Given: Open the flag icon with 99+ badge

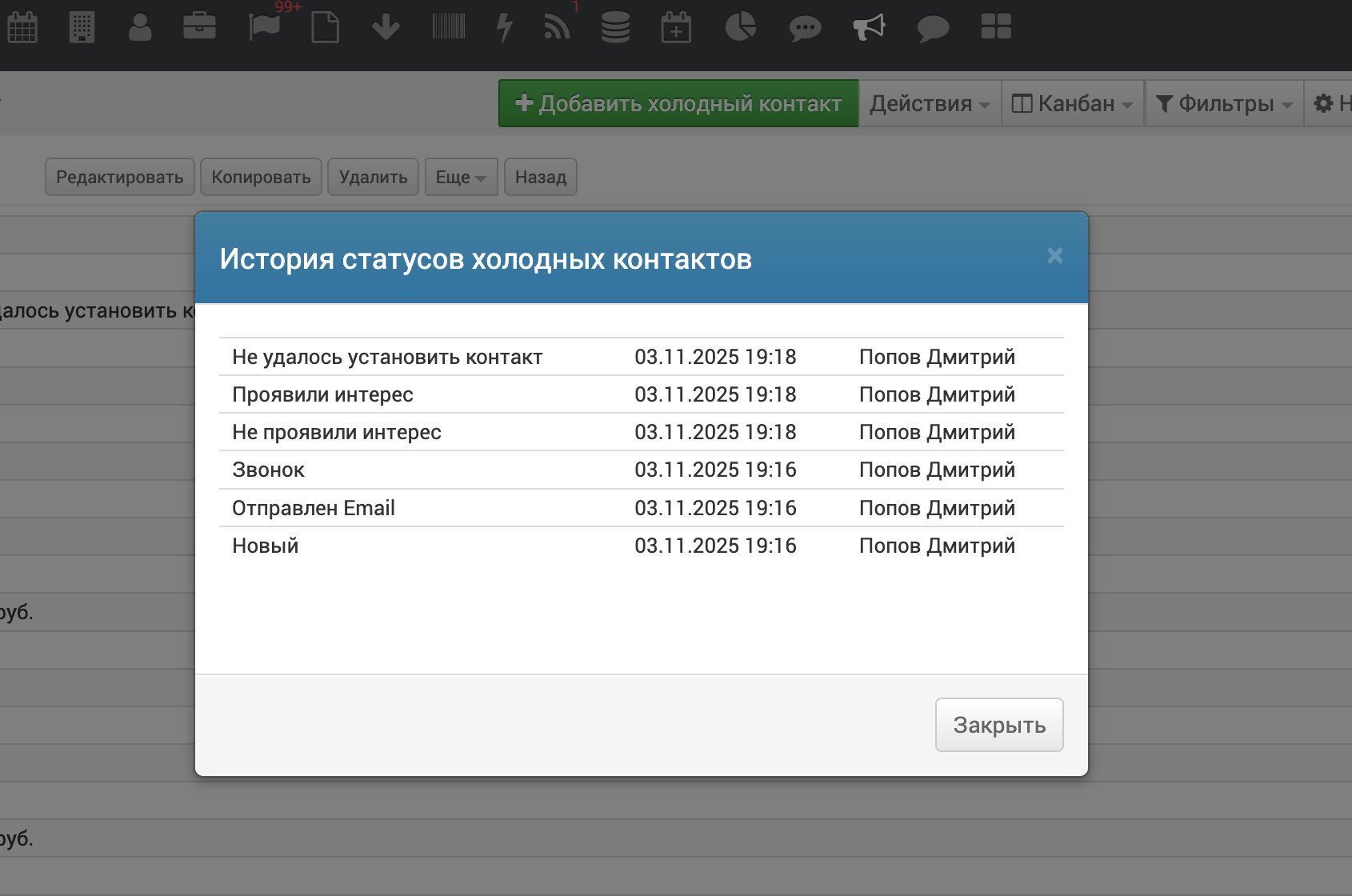Looking at the screenshot, I should 264,27.
